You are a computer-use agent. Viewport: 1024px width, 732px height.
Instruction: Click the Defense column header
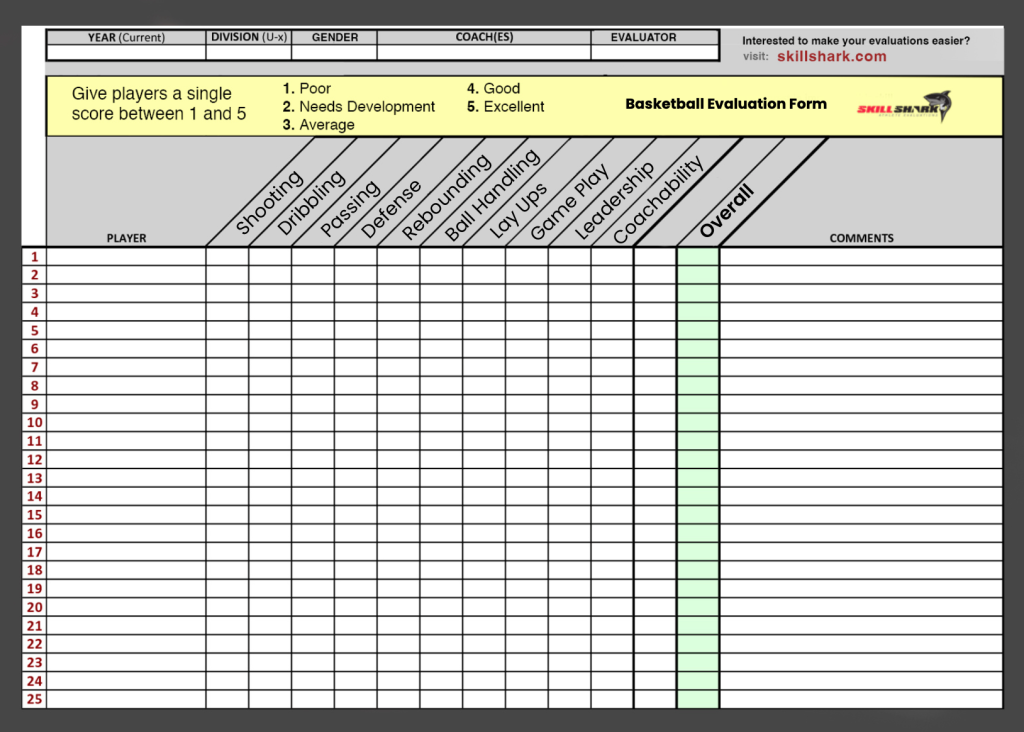pyautogui.click(x=391, y=210)
